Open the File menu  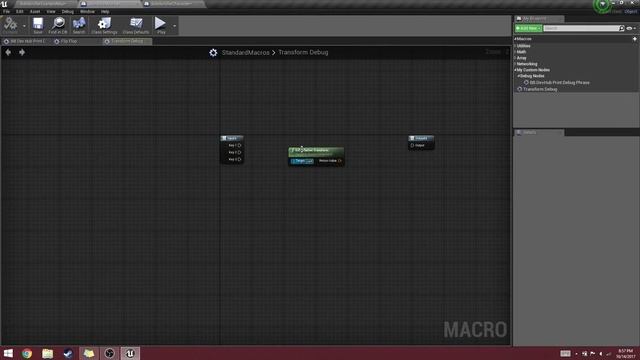coord(6,11)
